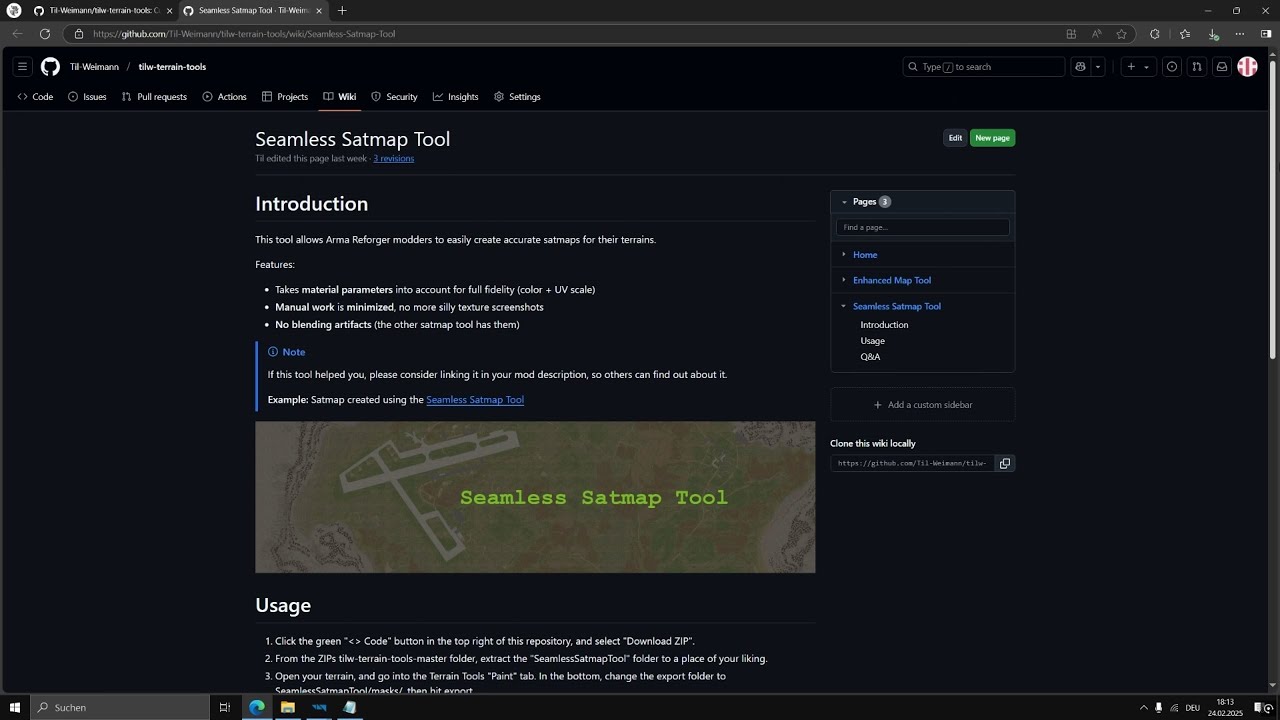
Task: Collapse the Pages section chevron
Action: (x=844, y=202)
